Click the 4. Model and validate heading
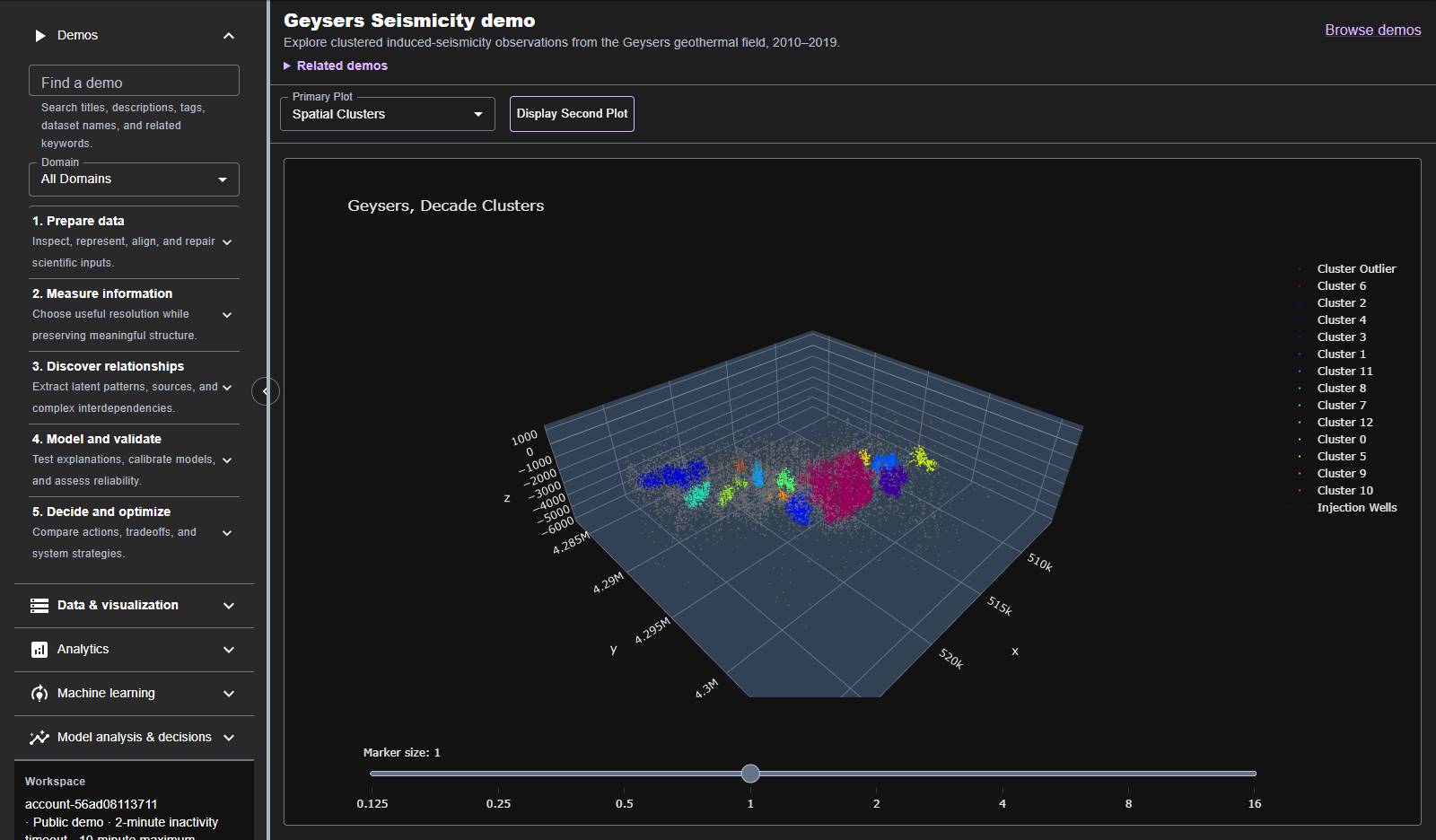This screenshot has height=840, width=1436. coord(97,439)
